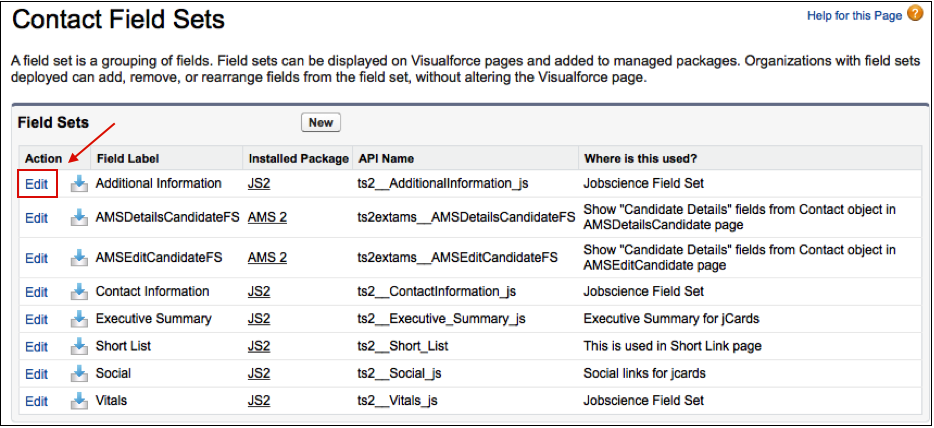This screenshot has height=428, width=934.
Task: Click the deploy icon for Executive Summary
Action: pos(79,319)
